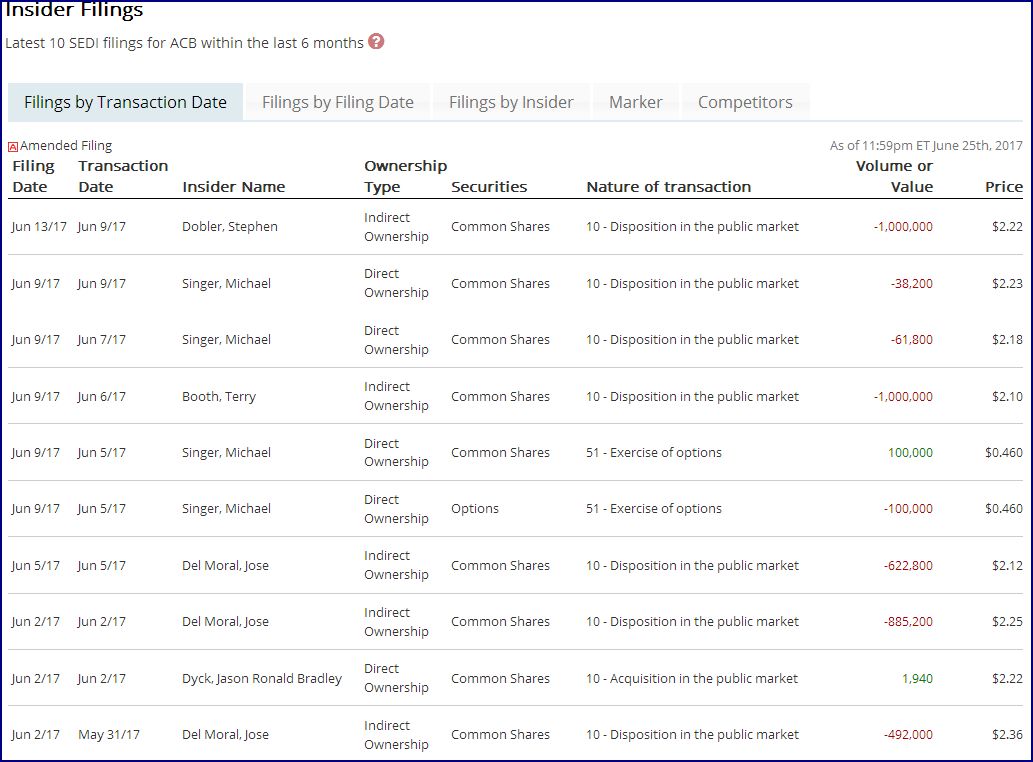Open the Filings by Transaction Date tab
Screen dimensions: 1033x762
(x=125, y=102)
